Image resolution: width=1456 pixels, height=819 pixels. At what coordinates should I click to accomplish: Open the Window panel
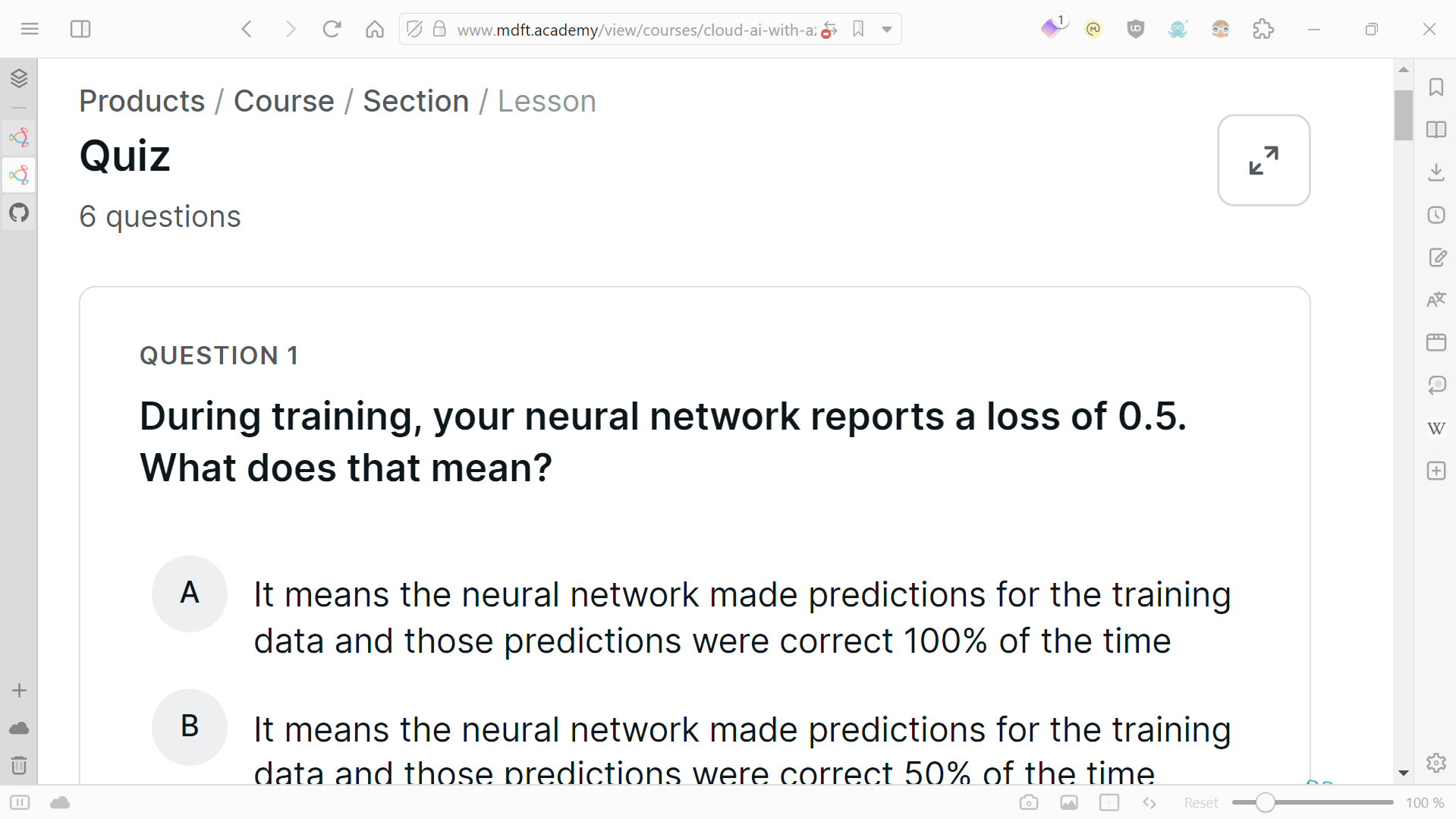1436,342
